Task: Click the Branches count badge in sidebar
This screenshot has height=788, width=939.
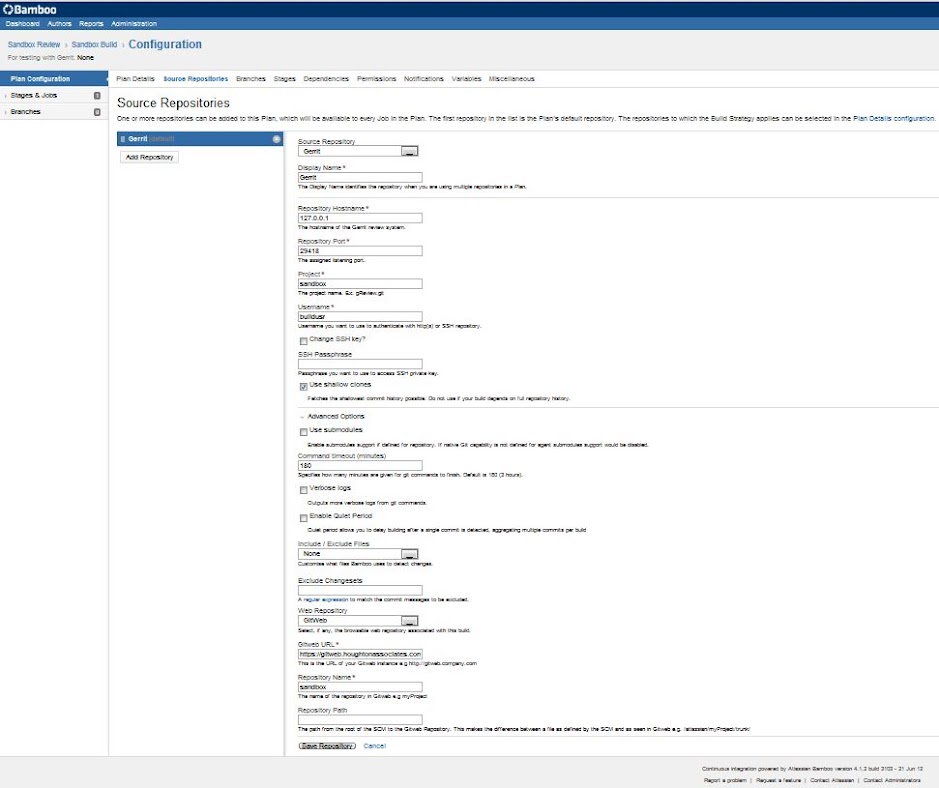Action: (x=97, y=112)
